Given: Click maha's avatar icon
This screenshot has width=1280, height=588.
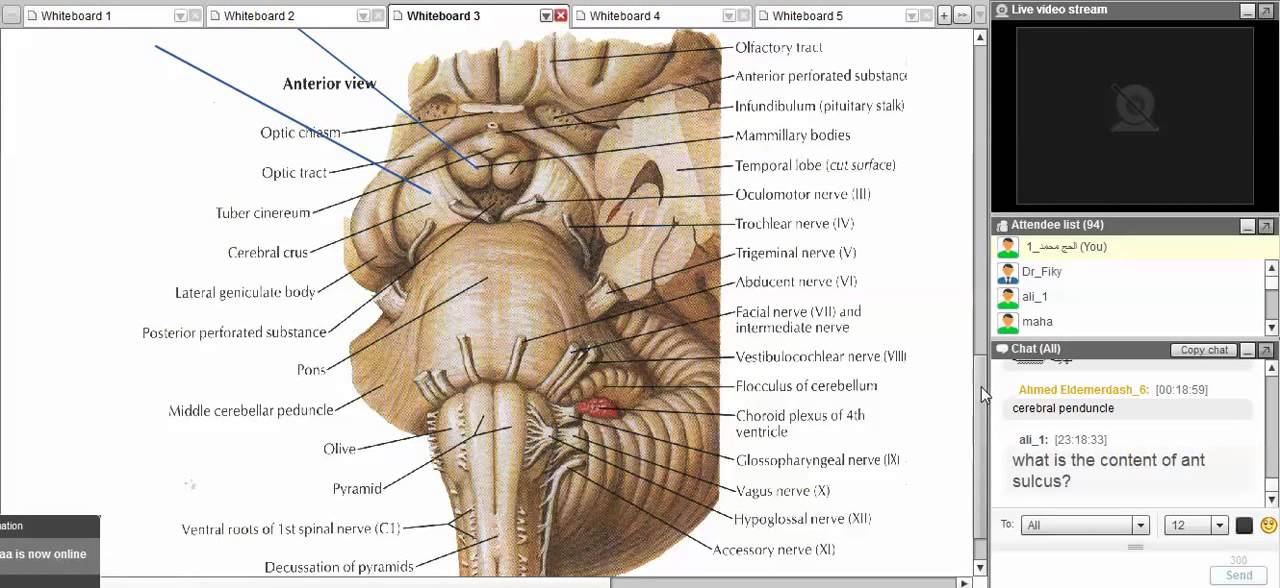Looking at the screenshot, I should (1007, 322).
